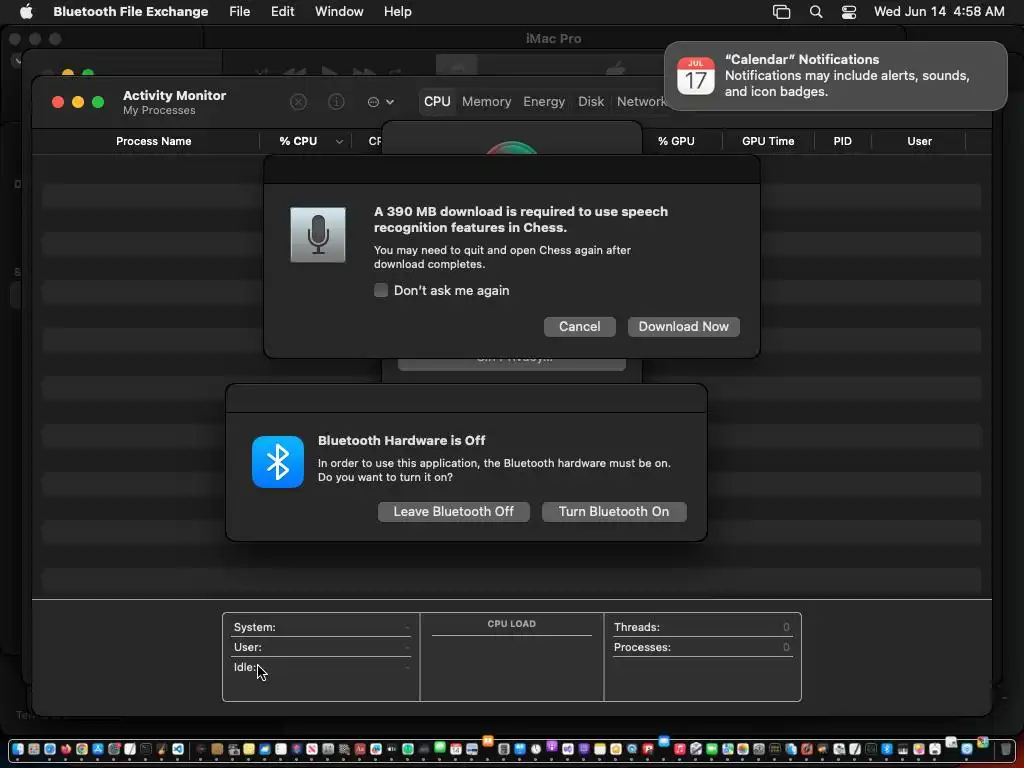
Task: Click the CPU LOAD graph heading
Action: [x=511, y=624]
